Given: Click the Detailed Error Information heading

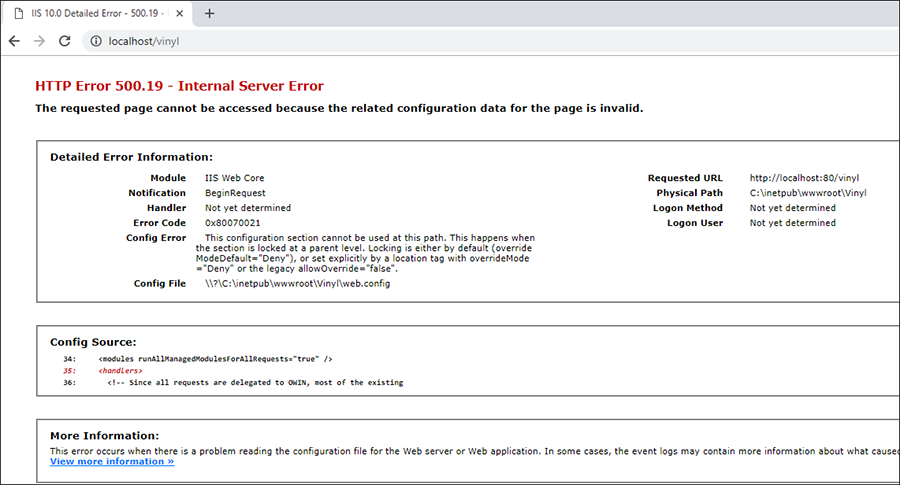Looking at the screenshot, I should [131, 157].
